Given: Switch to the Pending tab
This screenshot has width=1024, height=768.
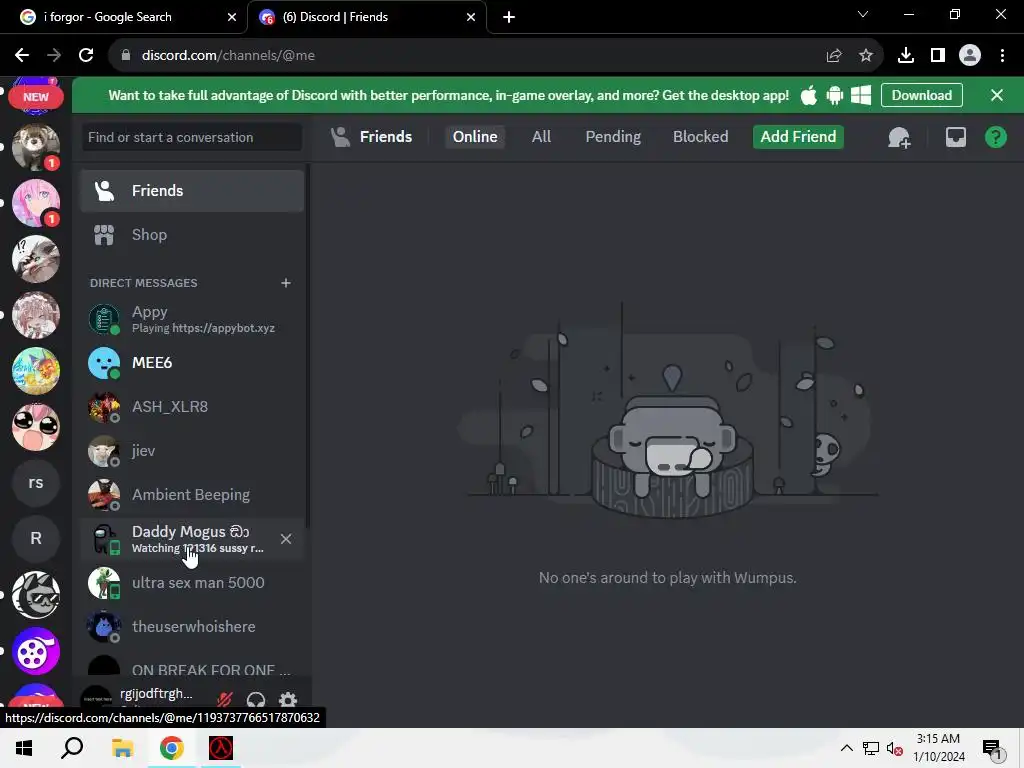Looking at the screenshot, I should point(613,136).
